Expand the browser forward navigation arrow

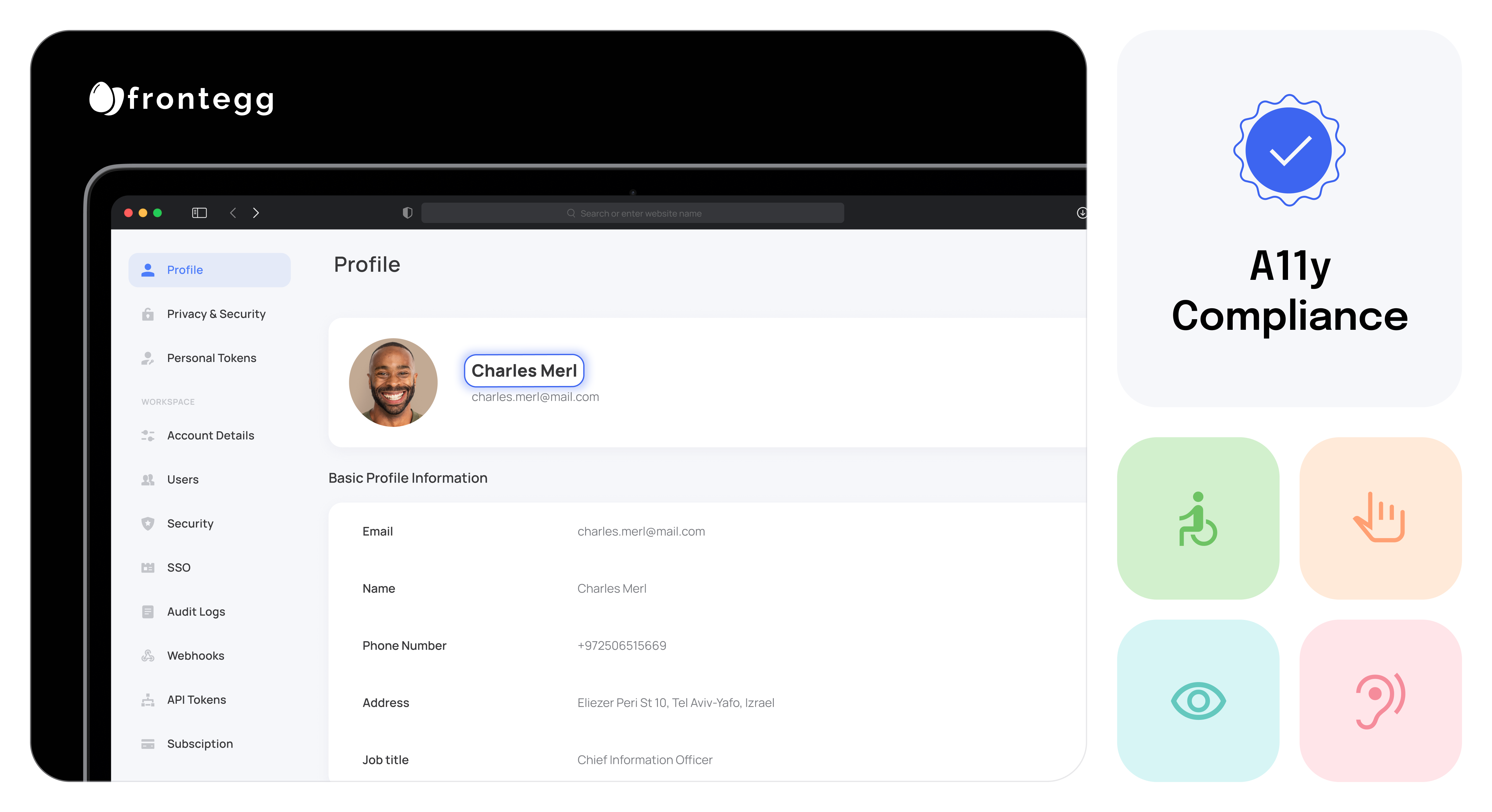coord(256,213)
